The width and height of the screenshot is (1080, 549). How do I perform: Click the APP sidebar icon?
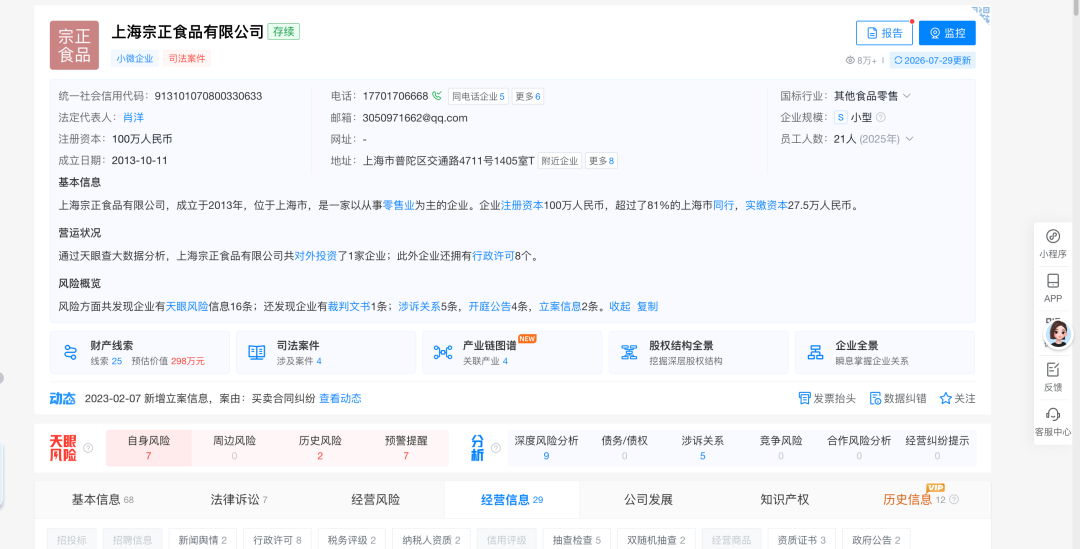coord(1052,281)
